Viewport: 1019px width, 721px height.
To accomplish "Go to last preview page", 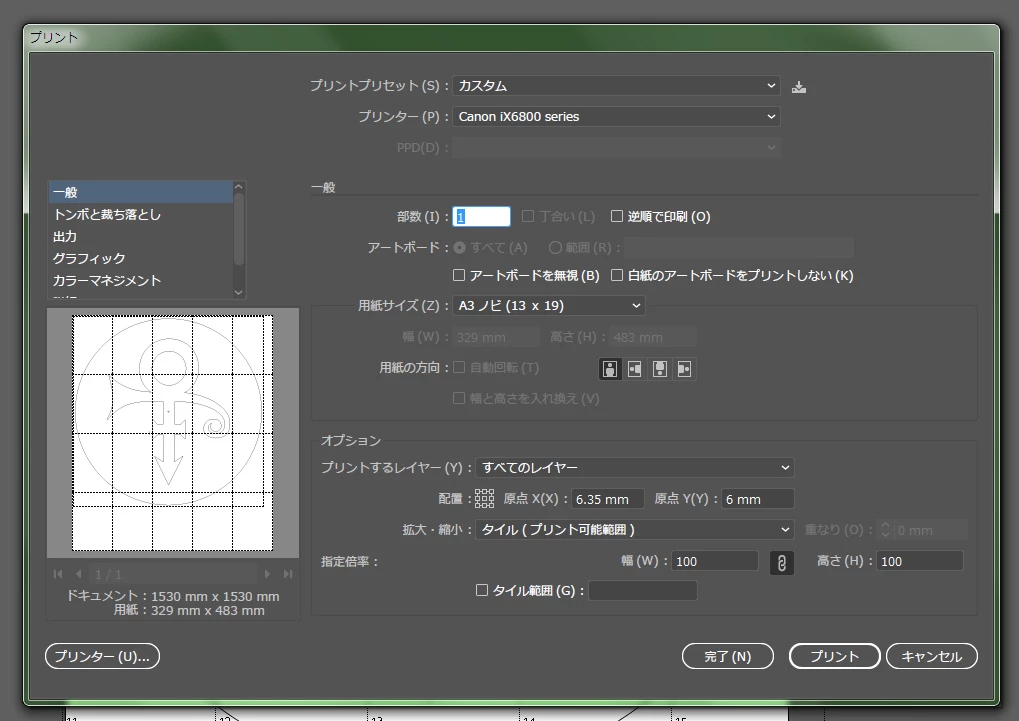I will click(288, 574).
